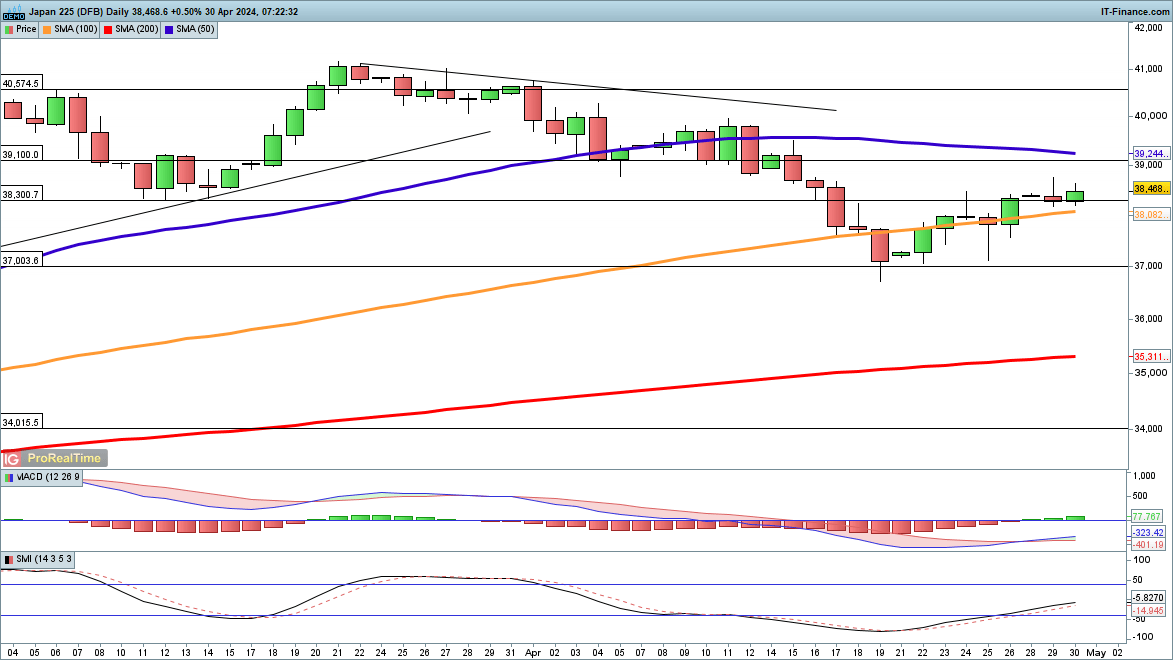The width and height of the screenshot is (1173, 660).
Task: Click the ProRealTime watermark link
Action: (x=64, y=459)
